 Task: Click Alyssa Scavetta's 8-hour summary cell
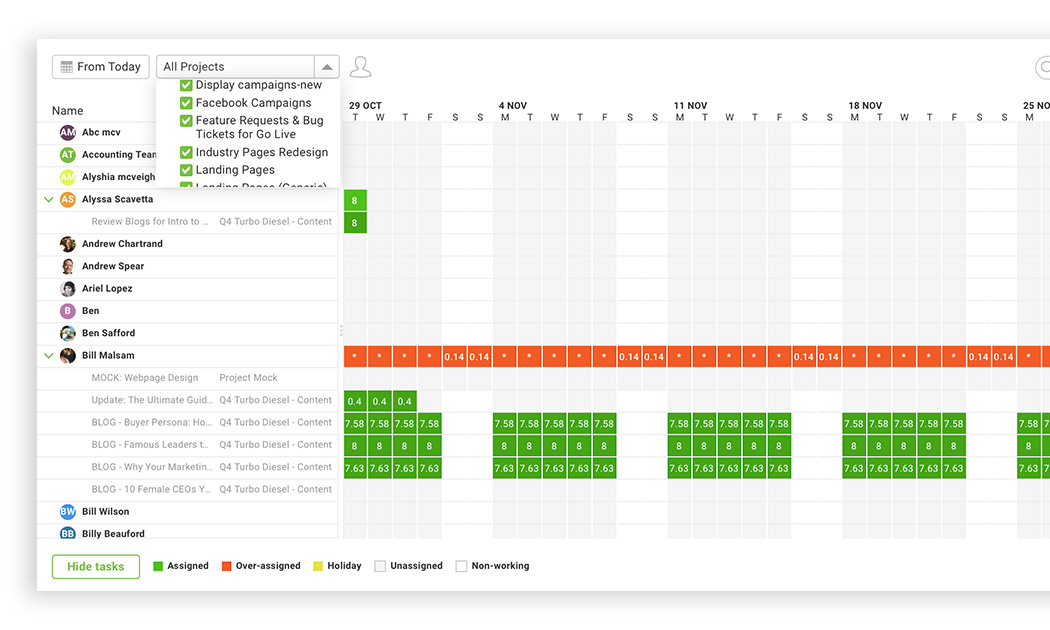(x=355, y=200)
